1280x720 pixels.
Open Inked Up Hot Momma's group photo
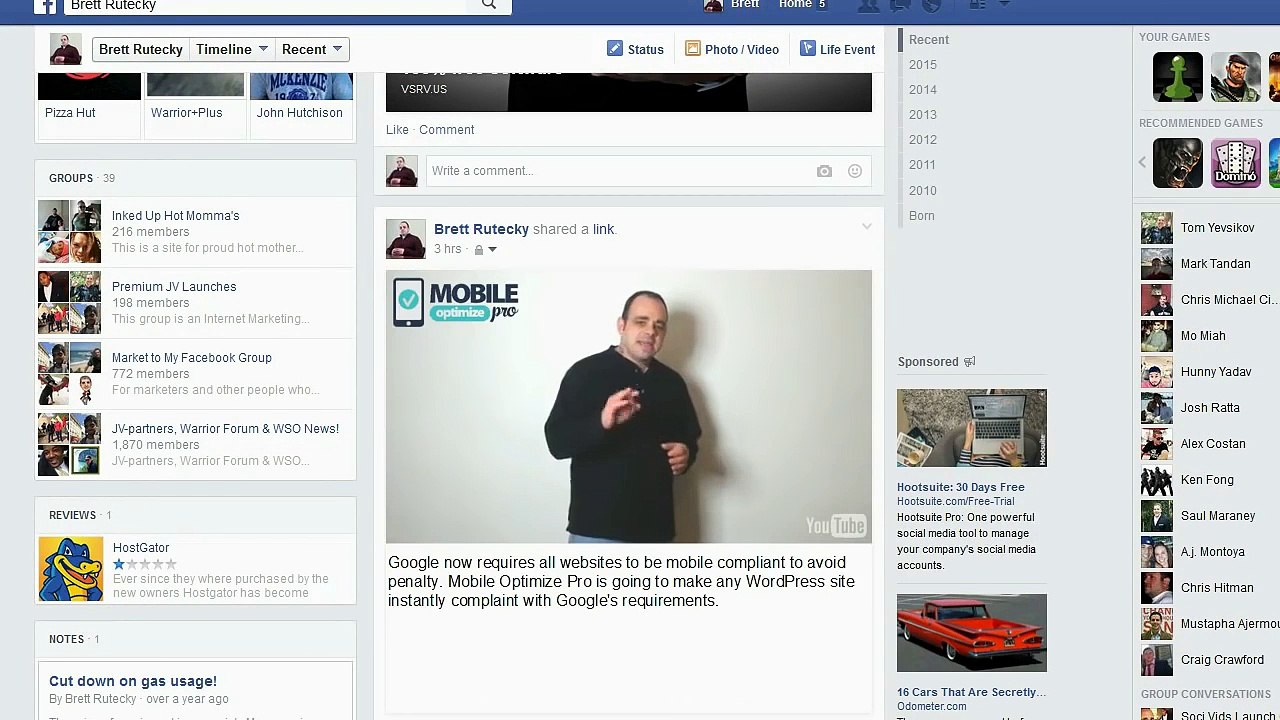click(70, 231)
